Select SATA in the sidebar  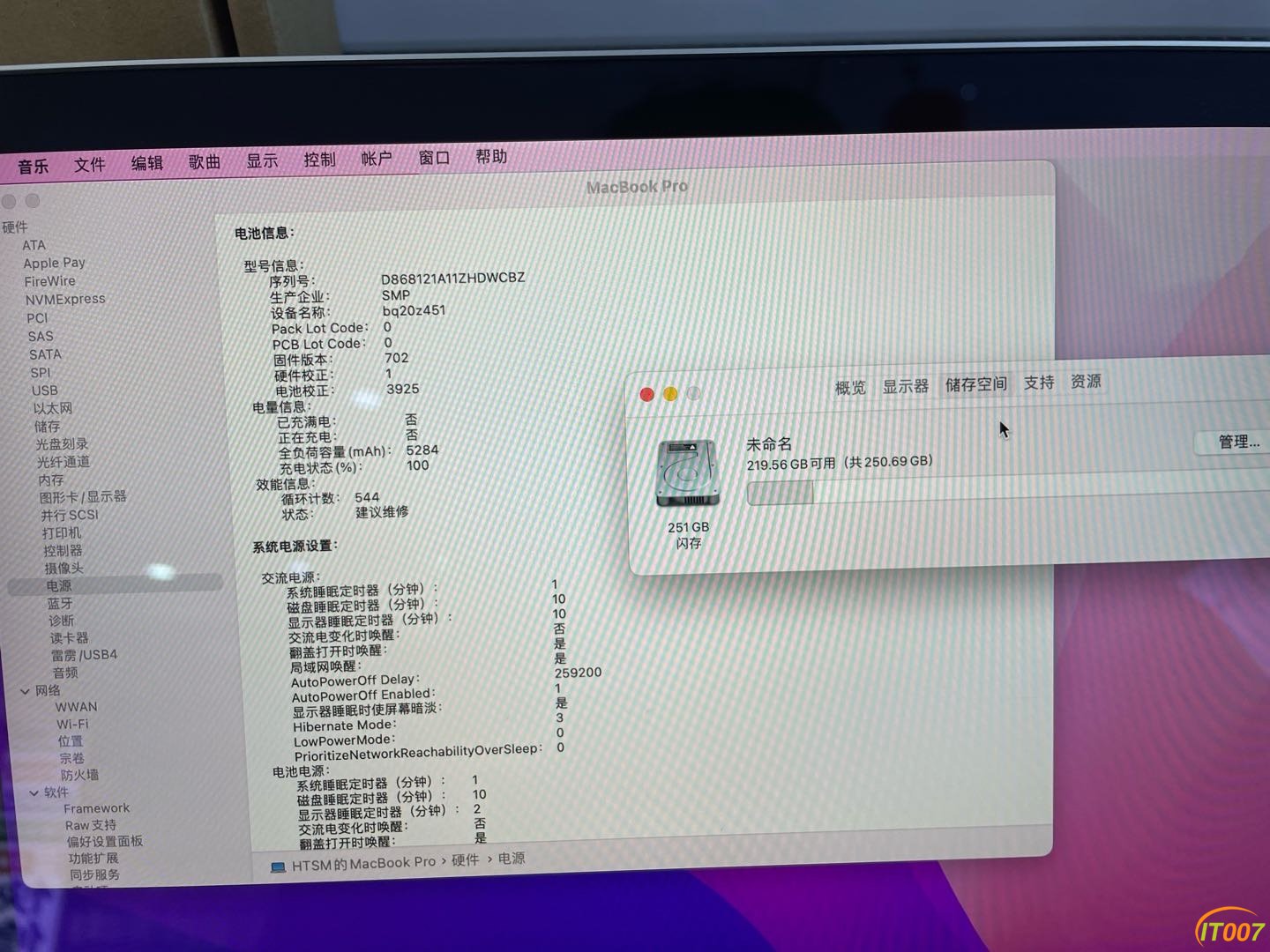45,354
